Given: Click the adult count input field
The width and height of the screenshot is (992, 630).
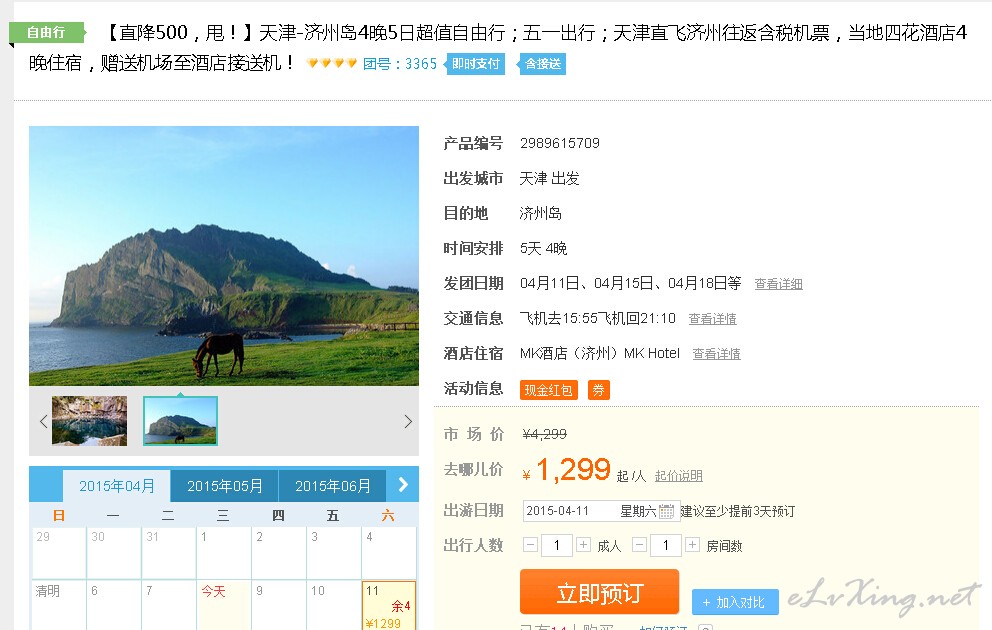Looking at the screenshot, I should tap(557, 545).
